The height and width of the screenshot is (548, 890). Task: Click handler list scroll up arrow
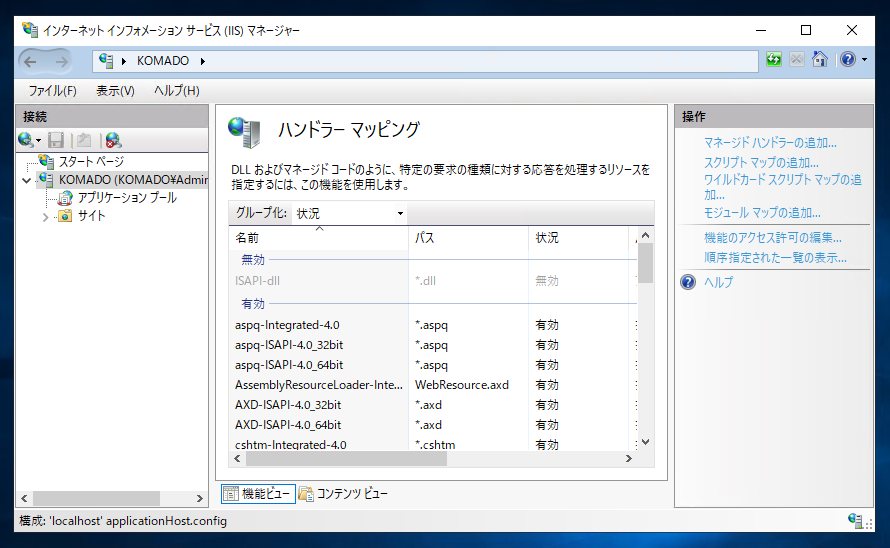645,235
